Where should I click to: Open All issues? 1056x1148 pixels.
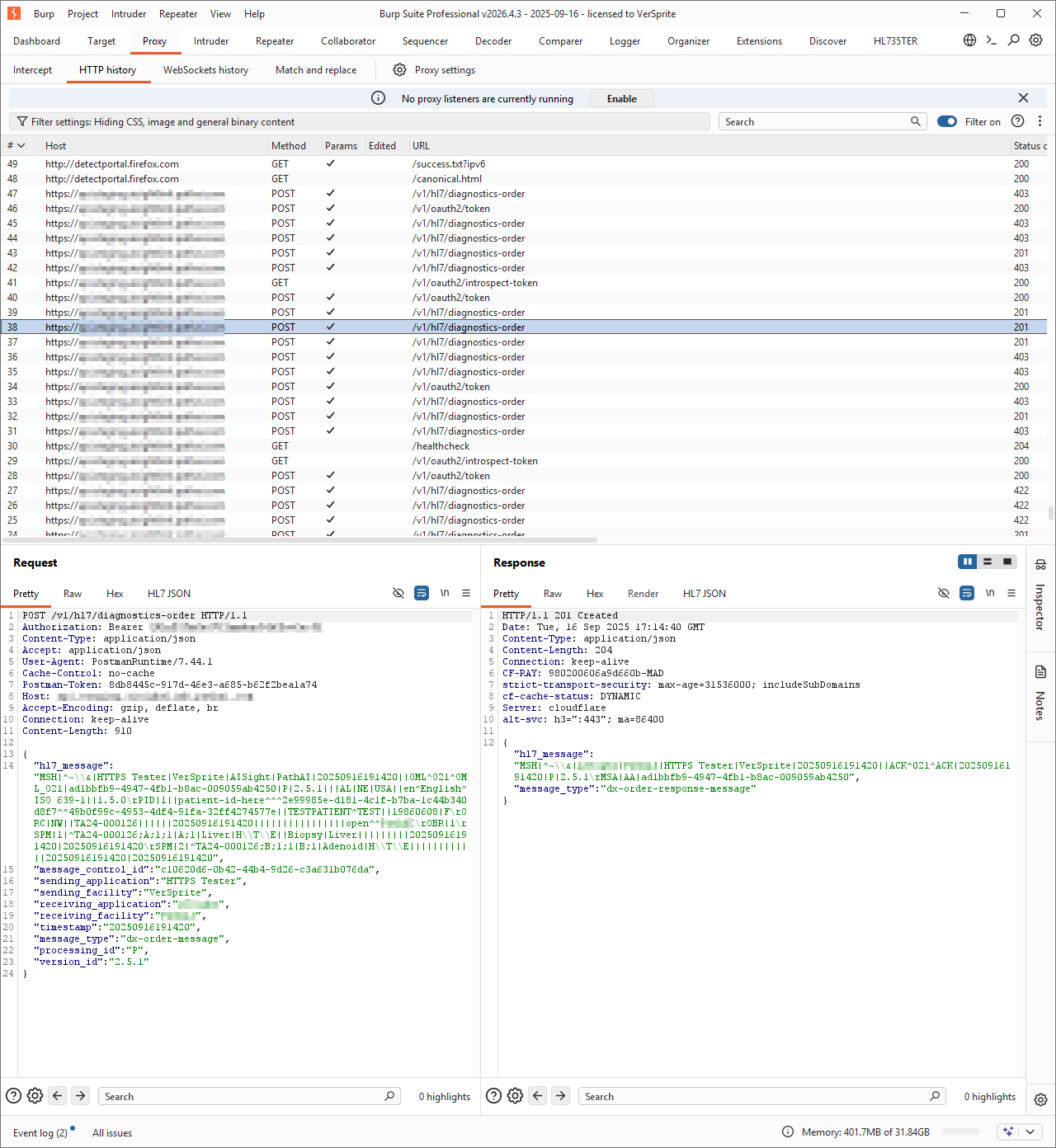pos(112,1132)
